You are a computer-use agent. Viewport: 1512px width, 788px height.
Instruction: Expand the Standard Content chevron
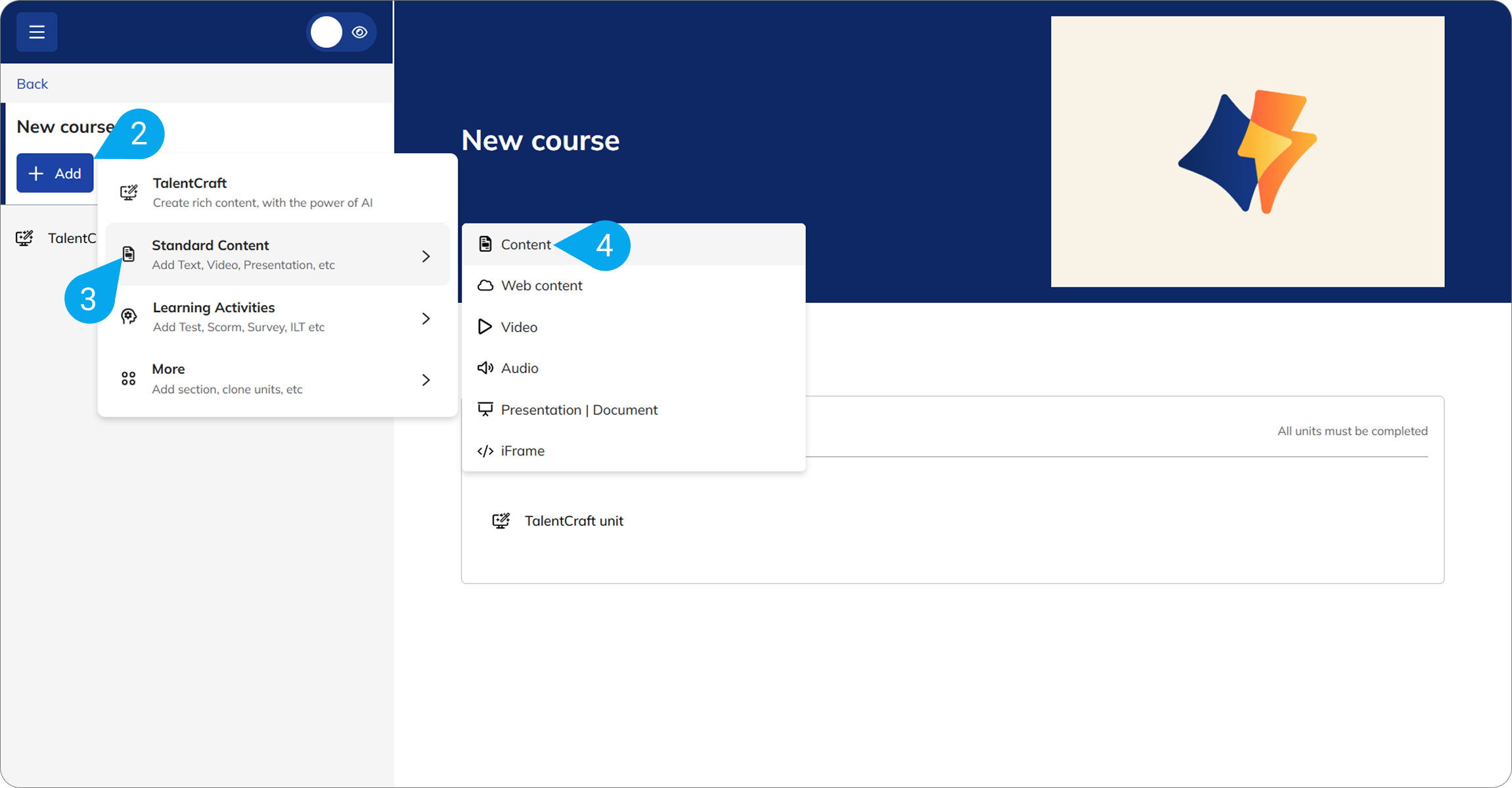[426, 256]
